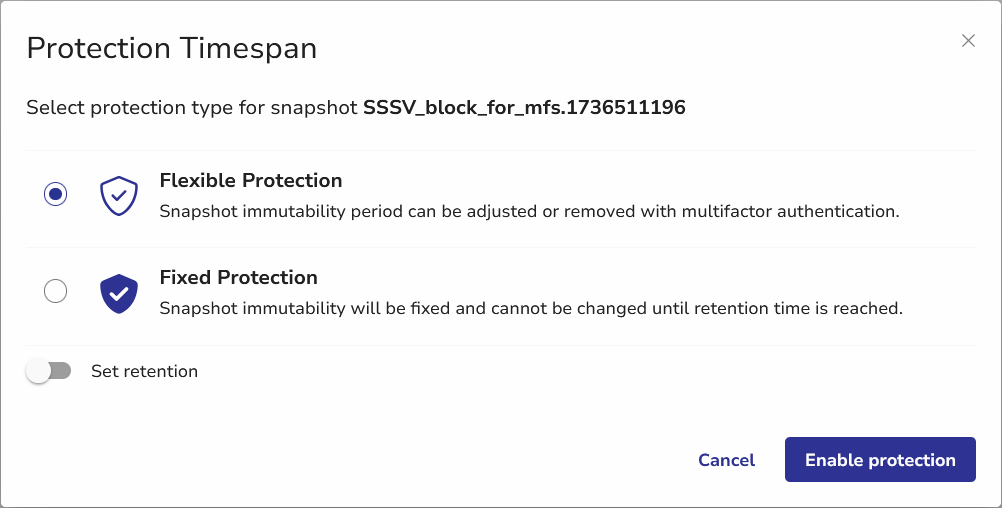Click the Fixed Protection description sentence
The width and height of the screenshot is (1002, 508).
(531, 309)
